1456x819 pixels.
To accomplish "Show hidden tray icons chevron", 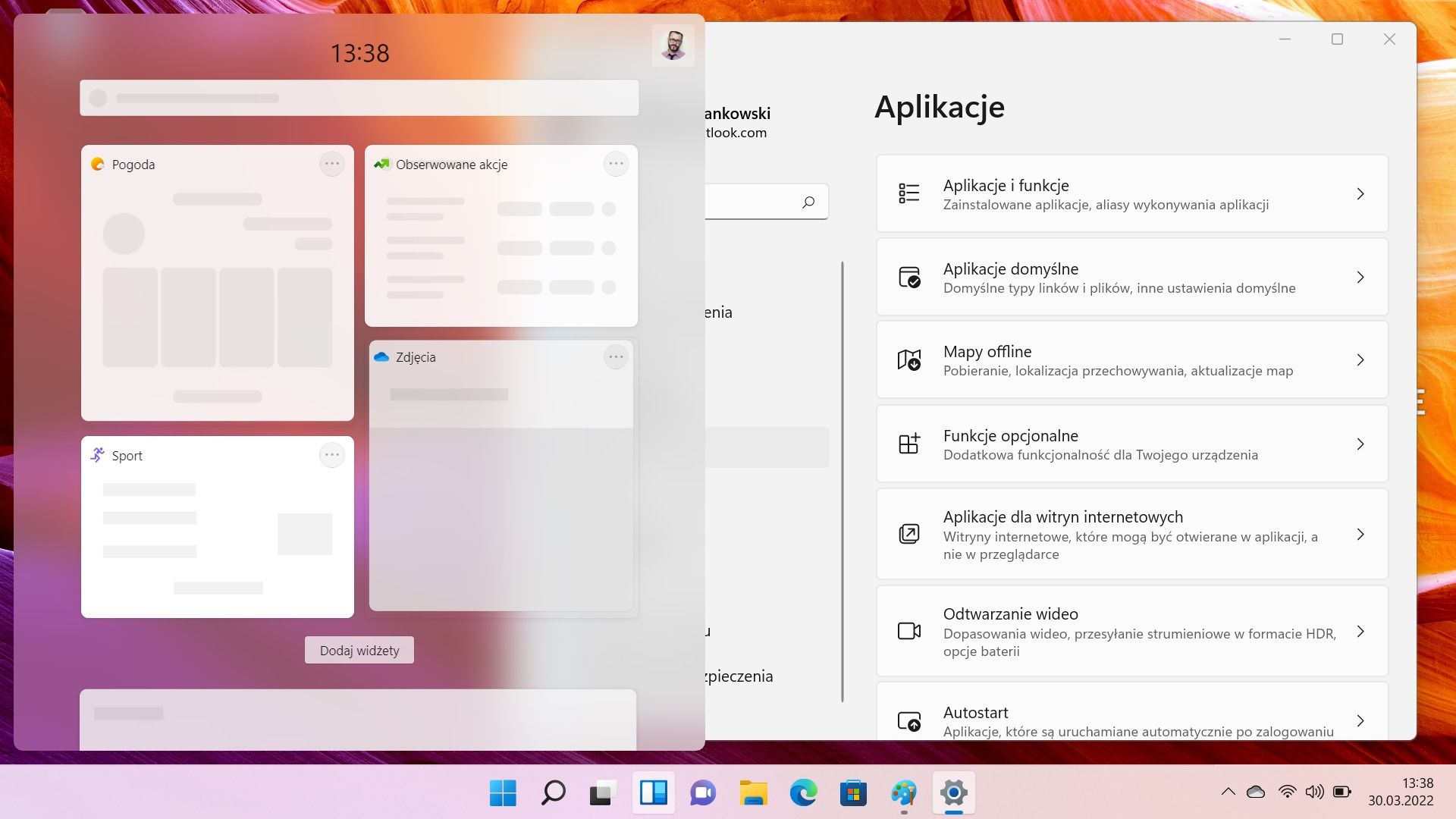I will click(x=1228, y=792).
